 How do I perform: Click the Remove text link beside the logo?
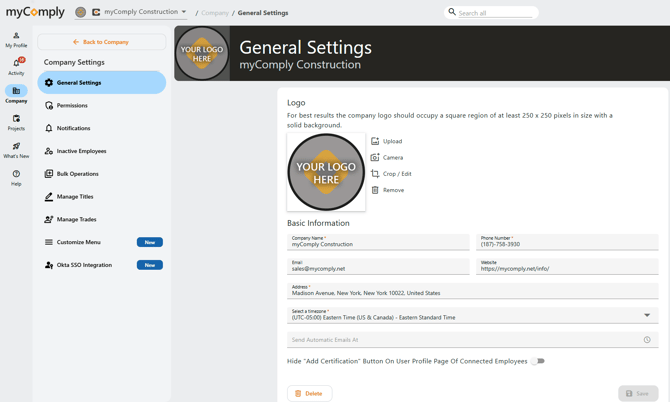coord(393,190)
